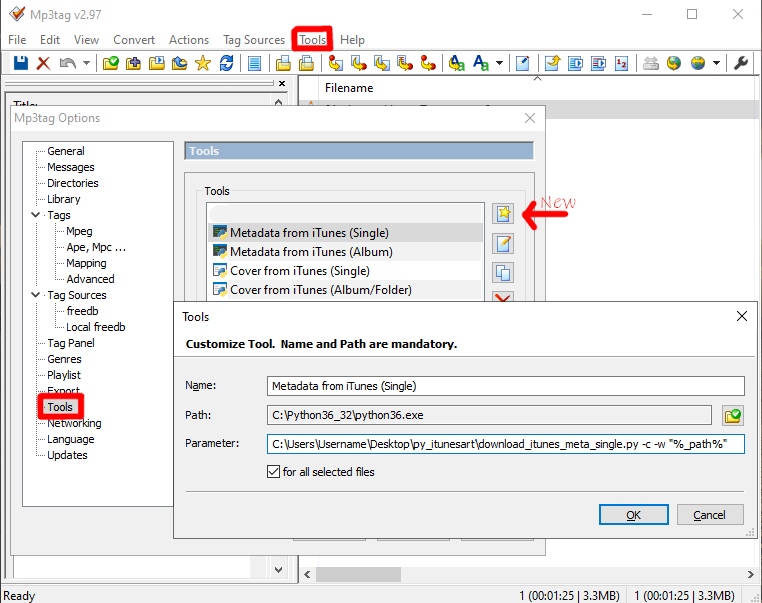This screenshot has height=603, width=762.
Task: Open the Convert menu
Action: (134, 40)
